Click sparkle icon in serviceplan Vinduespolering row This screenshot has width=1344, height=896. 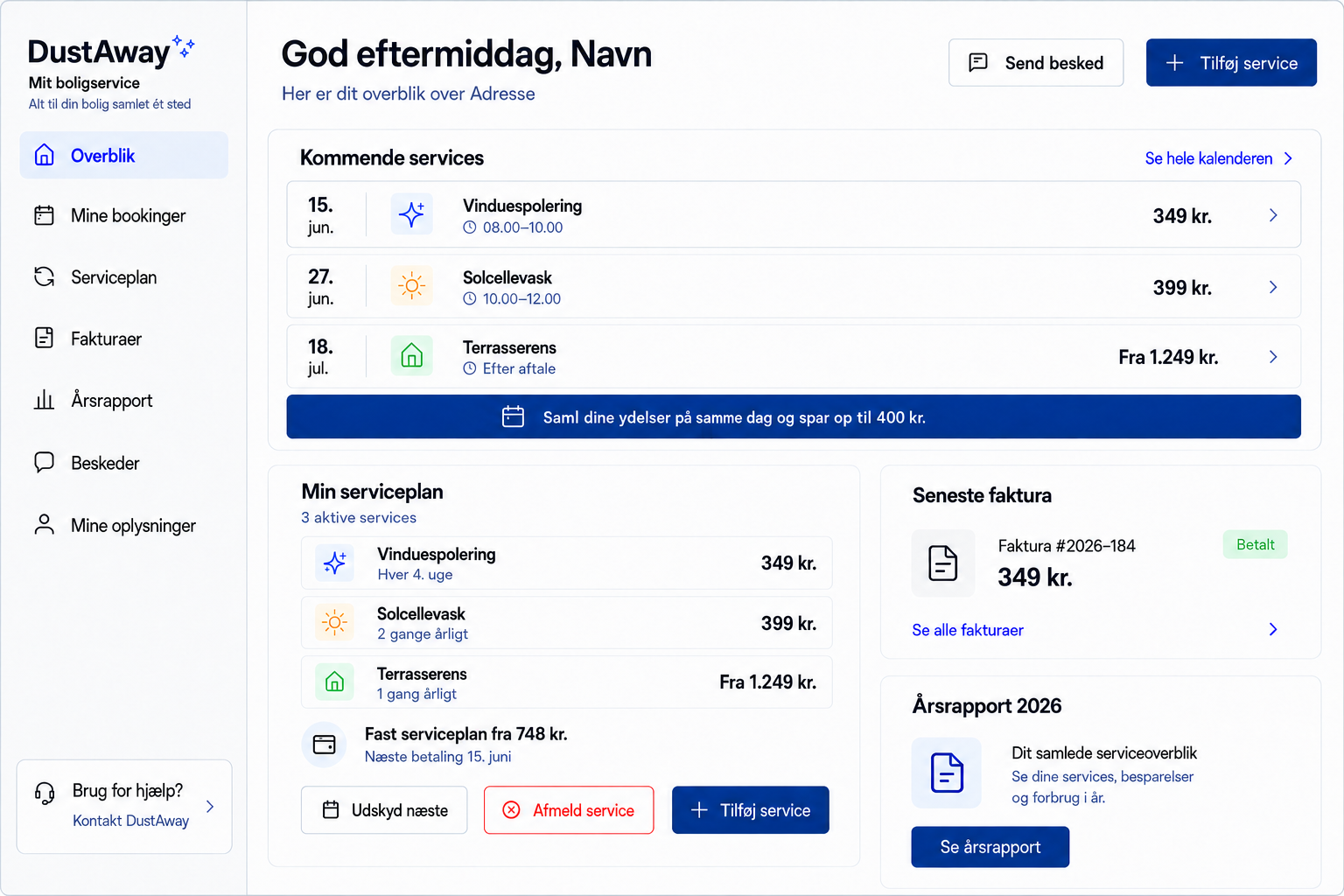coord(334,563)
